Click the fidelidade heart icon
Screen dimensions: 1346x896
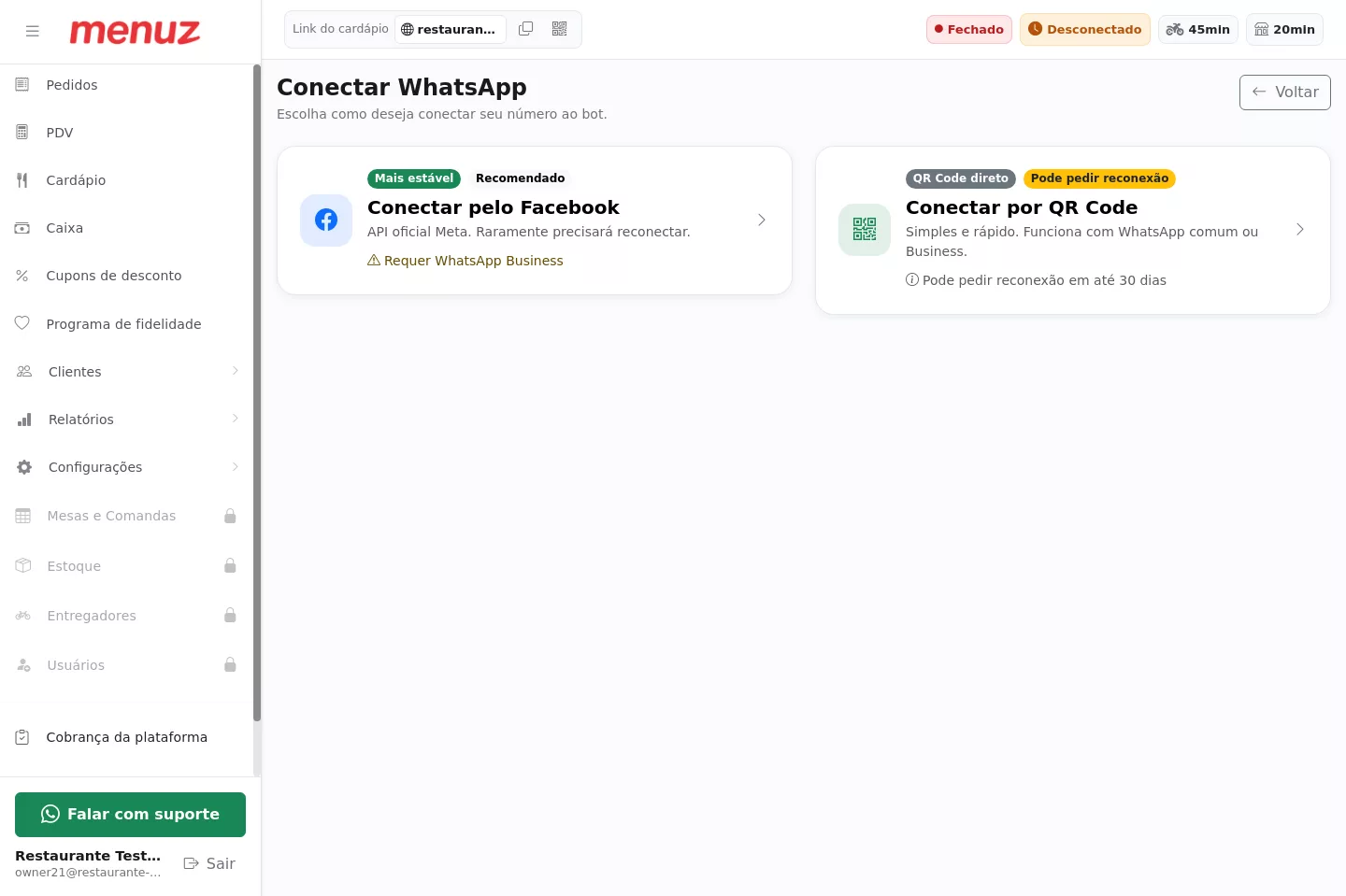[x=22, y=323]
